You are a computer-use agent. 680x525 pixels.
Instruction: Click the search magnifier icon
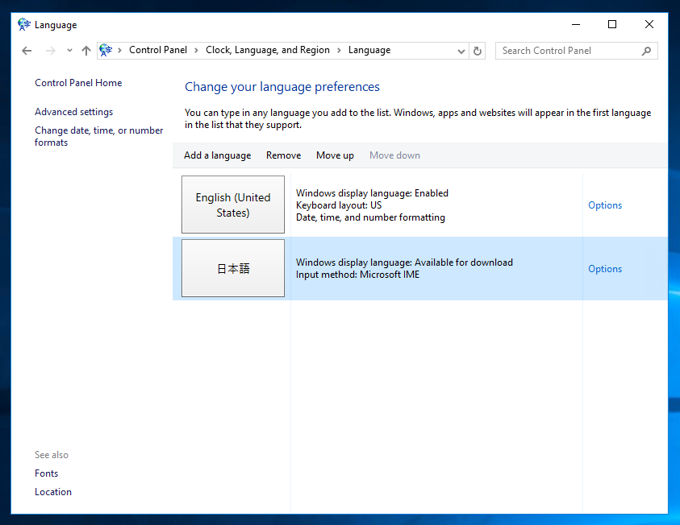point(646,51)
